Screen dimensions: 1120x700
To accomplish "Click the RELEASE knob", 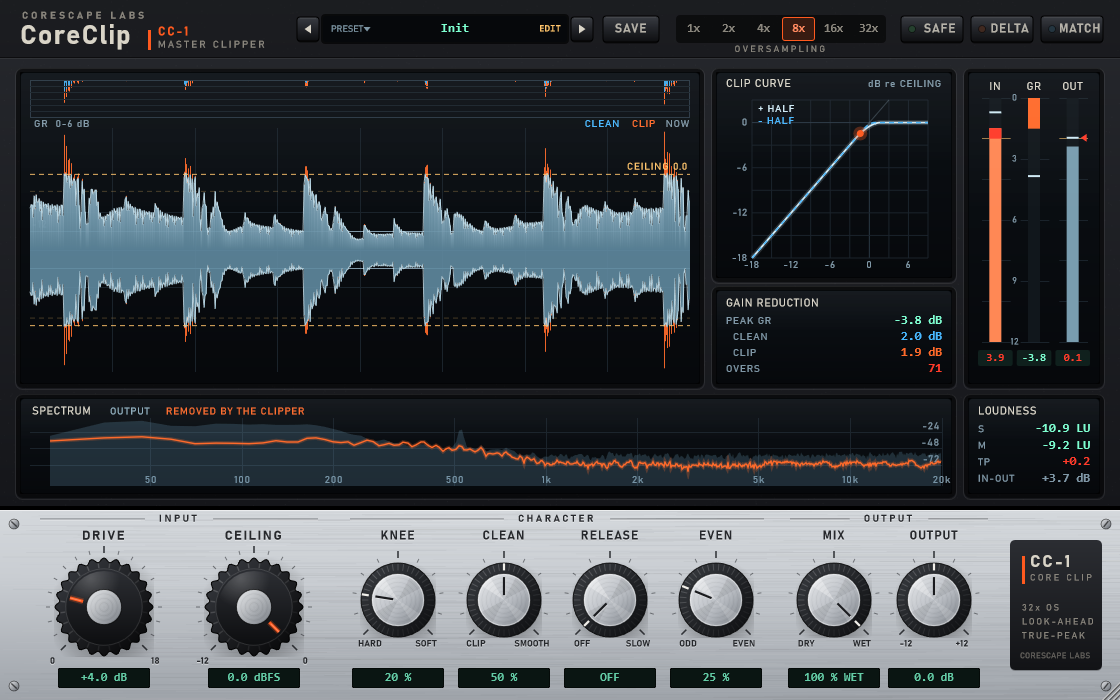I will (x=609, y=601).
